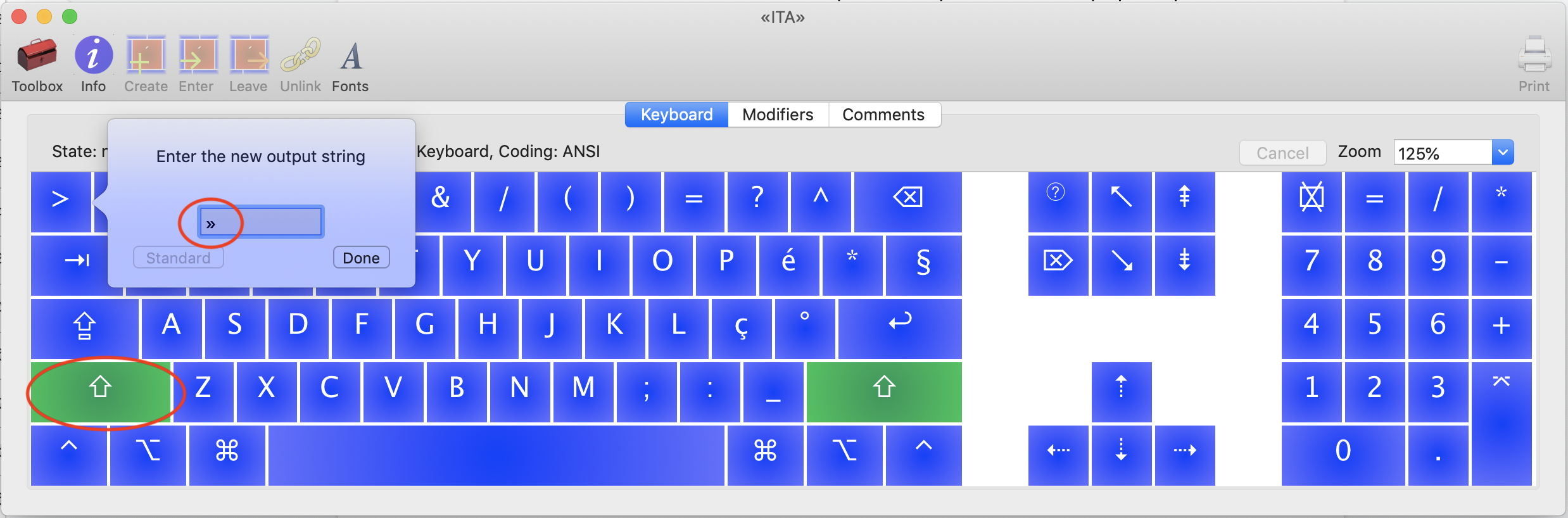Click the Create dead key icon
Image resolution: width=1568 pixels, height=518 pixels.
(x=146, y=55)
